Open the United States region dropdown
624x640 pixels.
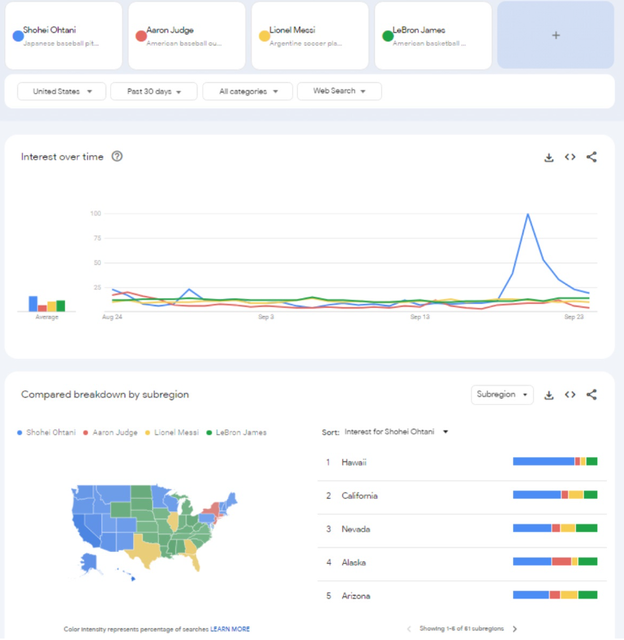pyautogui.click(x=62, y=91)
